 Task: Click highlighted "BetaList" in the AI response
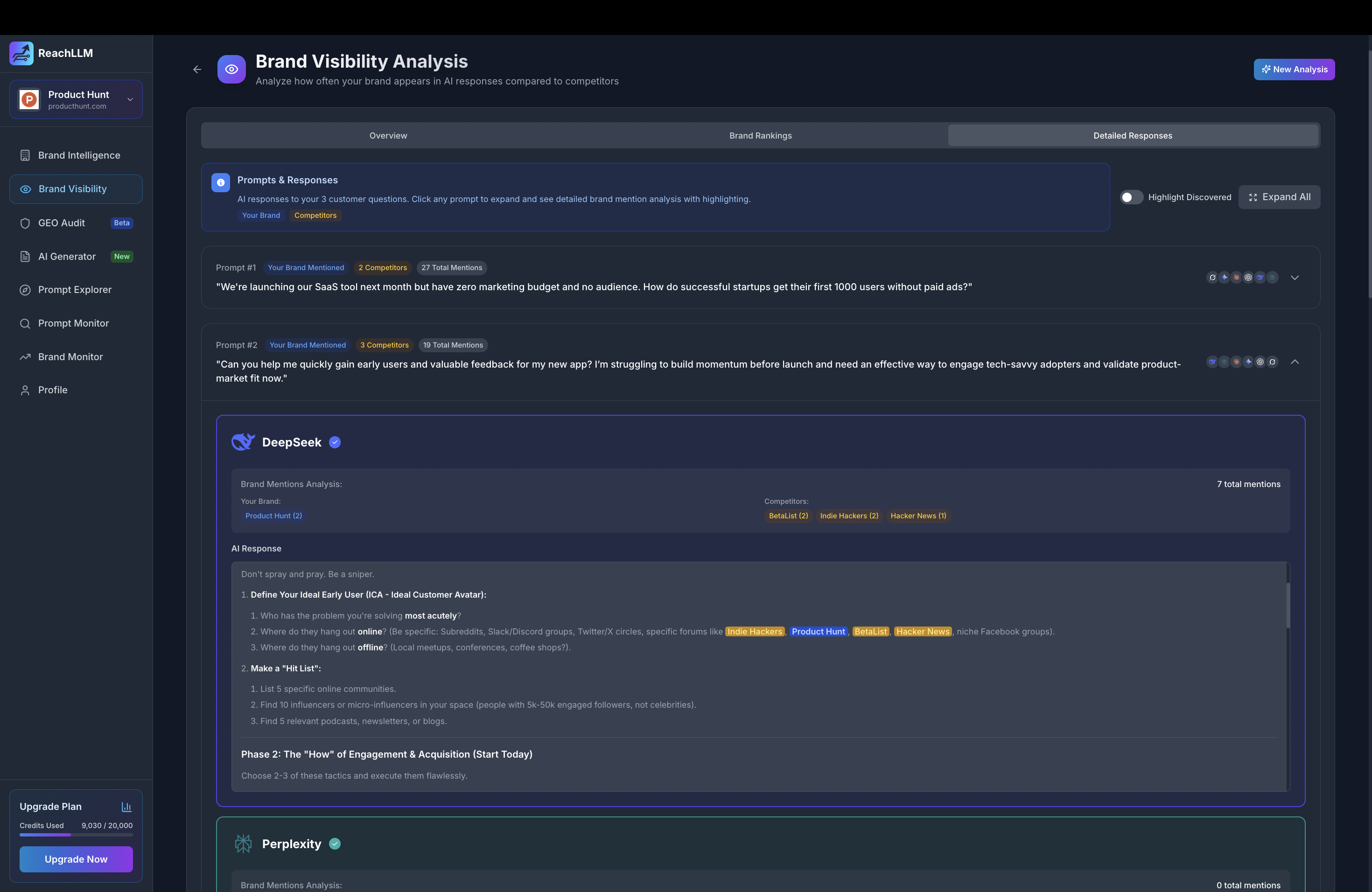tap(870, 632)
